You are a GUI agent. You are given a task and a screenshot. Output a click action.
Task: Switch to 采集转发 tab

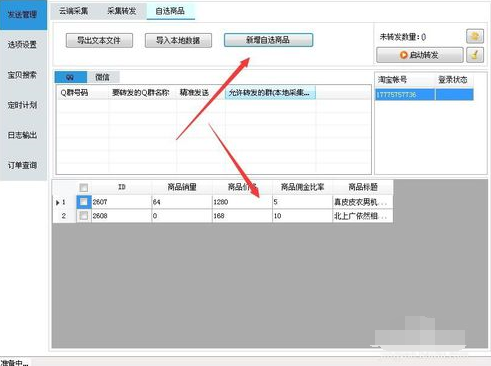coord(122,11)
